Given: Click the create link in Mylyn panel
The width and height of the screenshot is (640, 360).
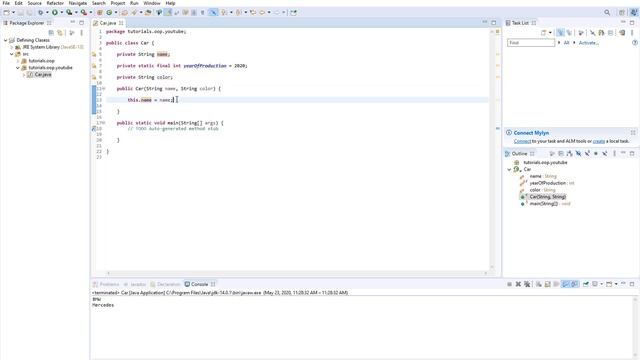Looking at the screenshot, I should point(598,141).
